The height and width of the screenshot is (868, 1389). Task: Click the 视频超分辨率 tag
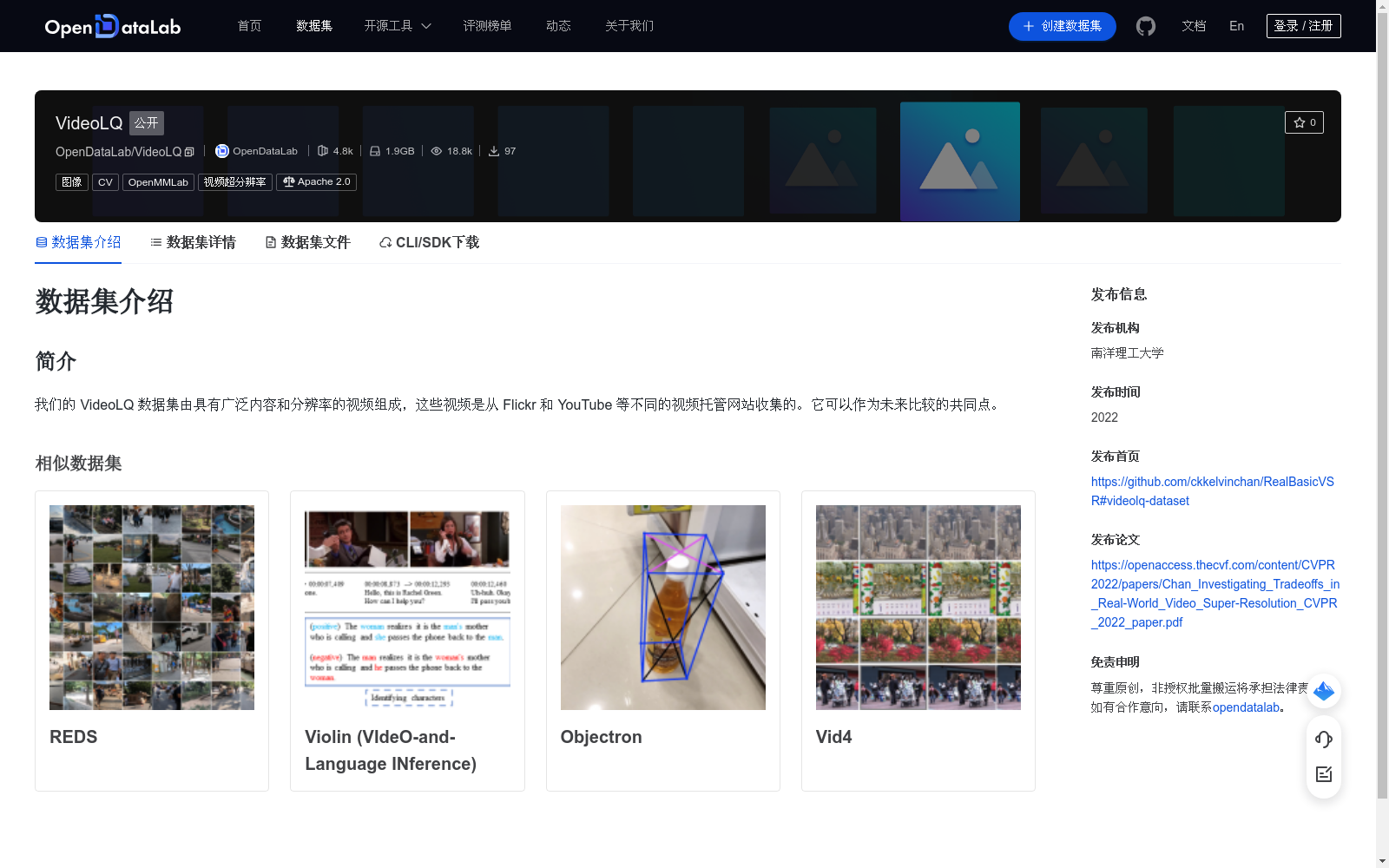coord(235,182)
